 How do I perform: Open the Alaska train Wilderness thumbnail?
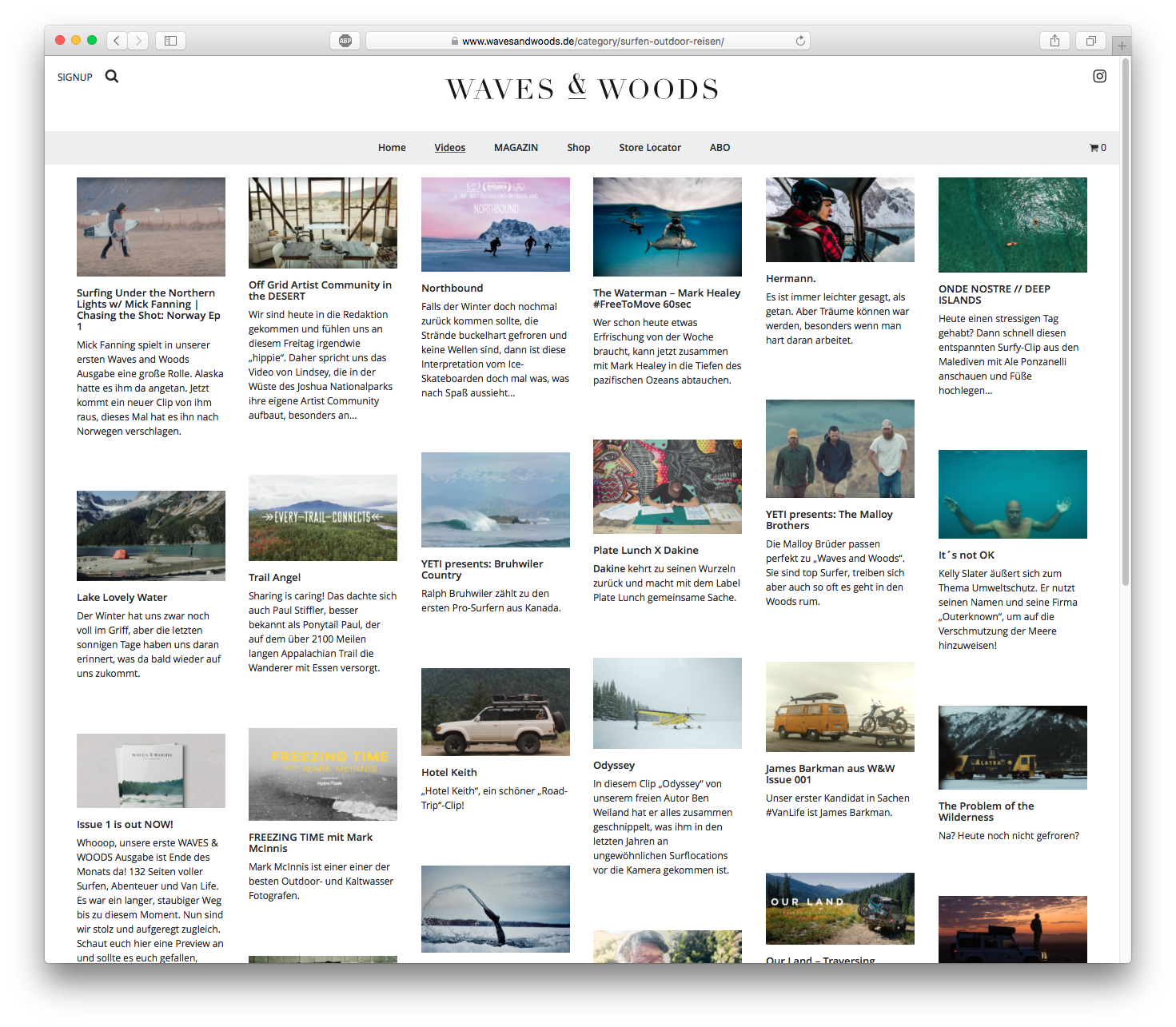(1013, 747)
